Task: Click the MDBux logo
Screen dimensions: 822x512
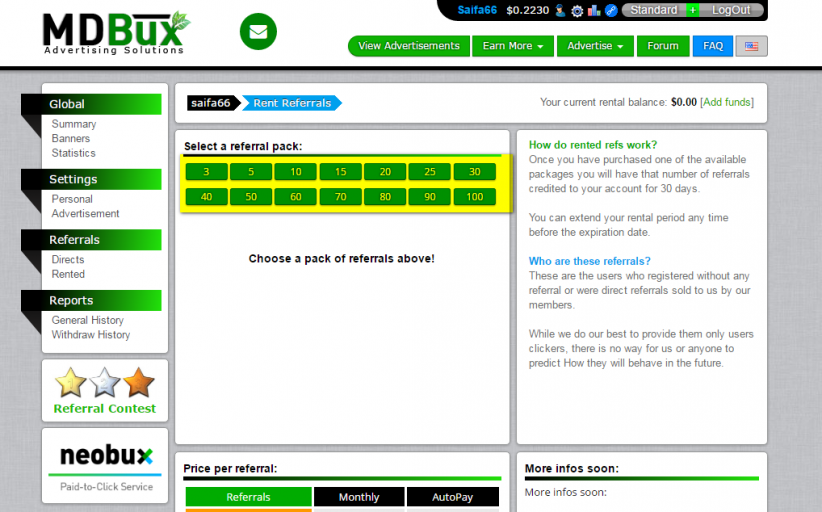Action: point(116,32)
